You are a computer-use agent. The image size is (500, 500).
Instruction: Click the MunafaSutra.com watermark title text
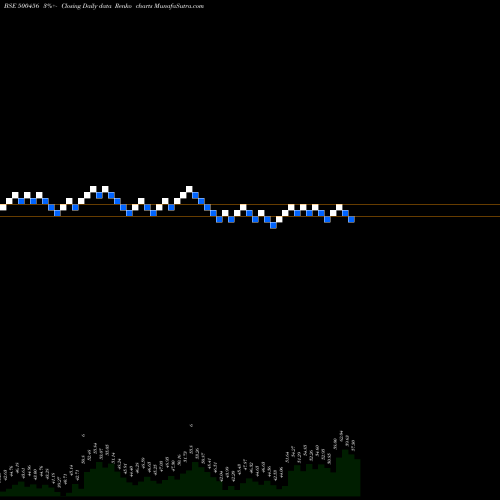pos(179,6)
